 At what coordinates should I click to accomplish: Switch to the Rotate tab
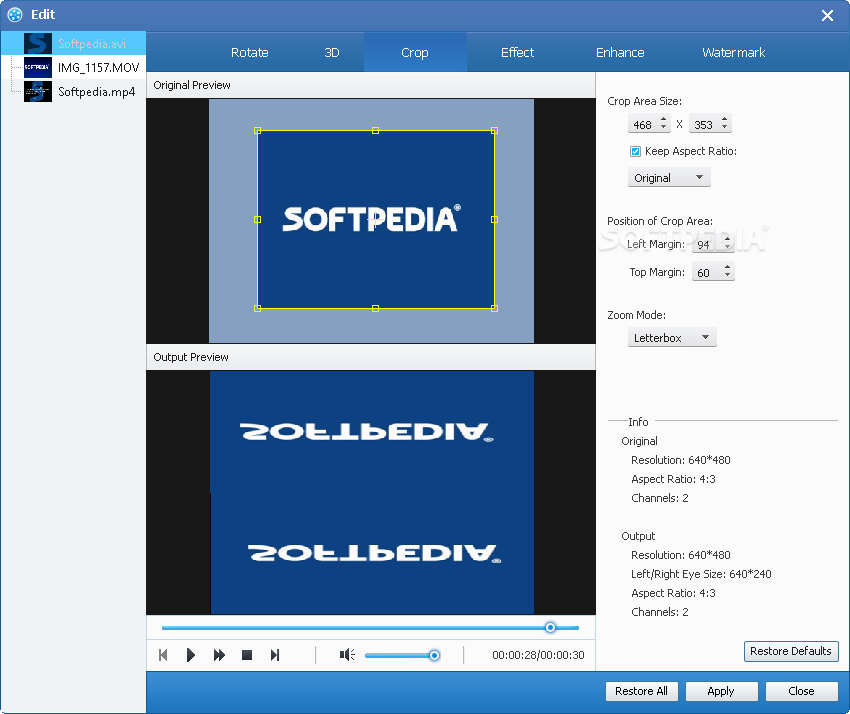[x=249, y=53]
